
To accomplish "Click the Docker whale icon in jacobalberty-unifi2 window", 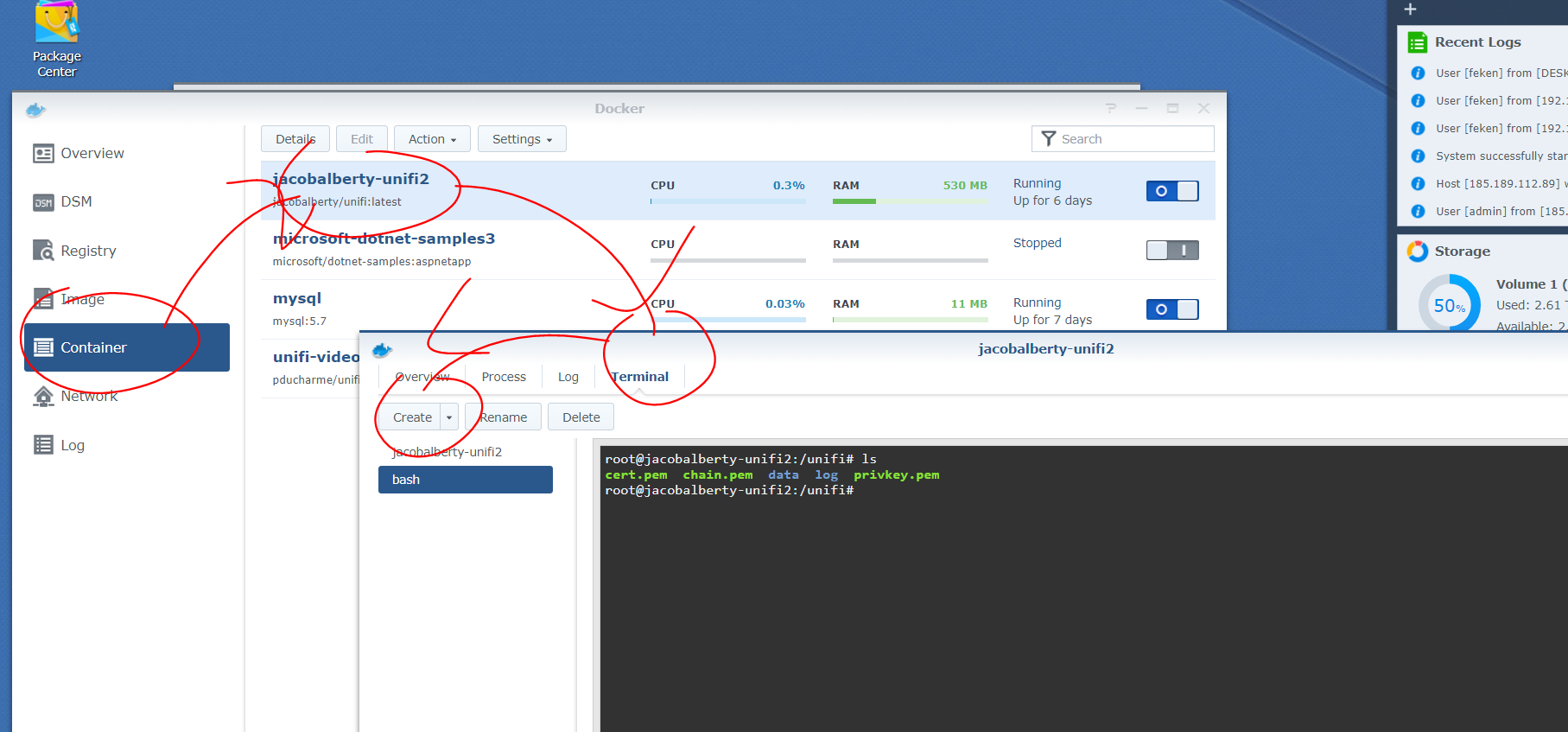I will tap(382, 350).
